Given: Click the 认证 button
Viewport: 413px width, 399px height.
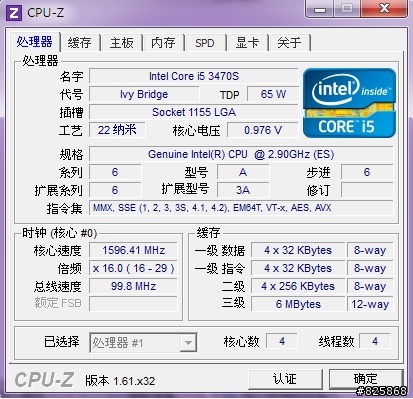Looking at the screenshot, I should point(285,379).
